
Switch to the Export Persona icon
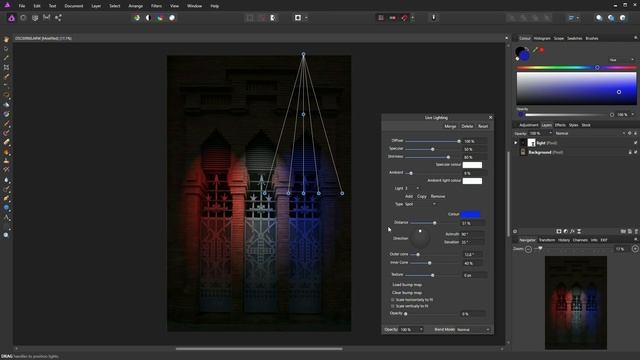(x=58, y=18)
